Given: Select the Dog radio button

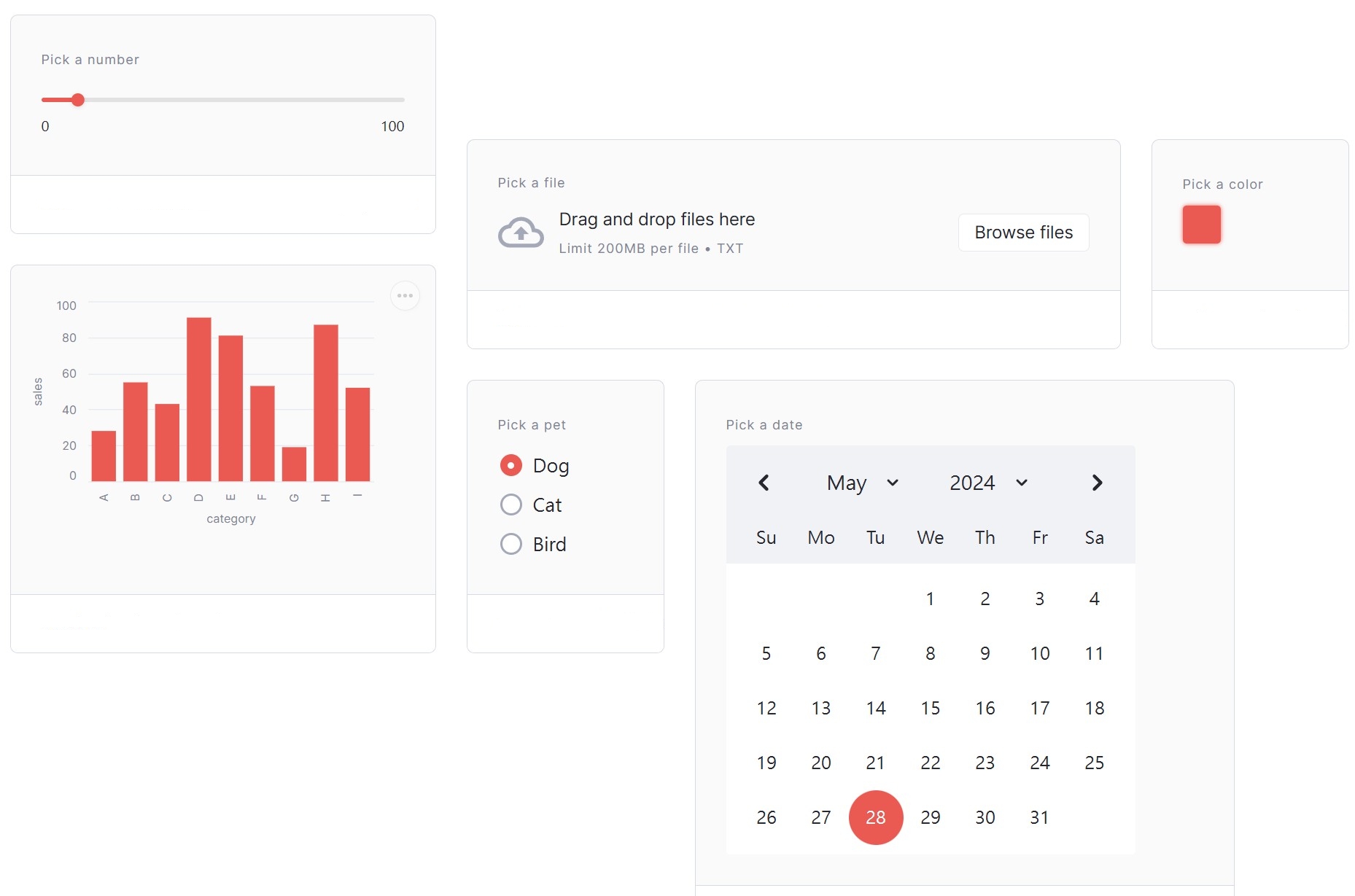Looking at the screenshot, I should [x=511, y=466].
